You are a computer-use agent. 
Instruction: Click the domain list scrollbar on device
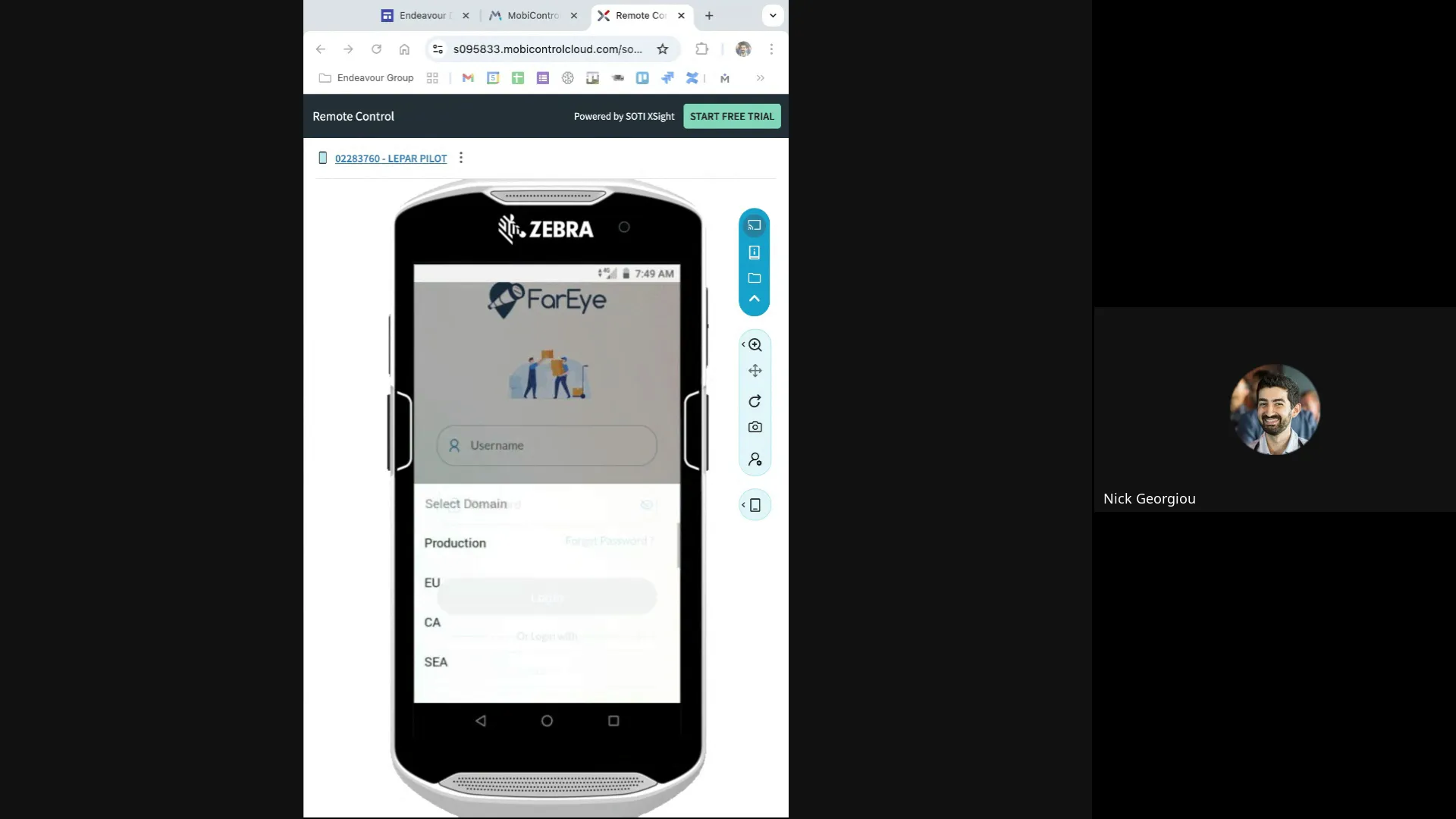click(678, 544)
